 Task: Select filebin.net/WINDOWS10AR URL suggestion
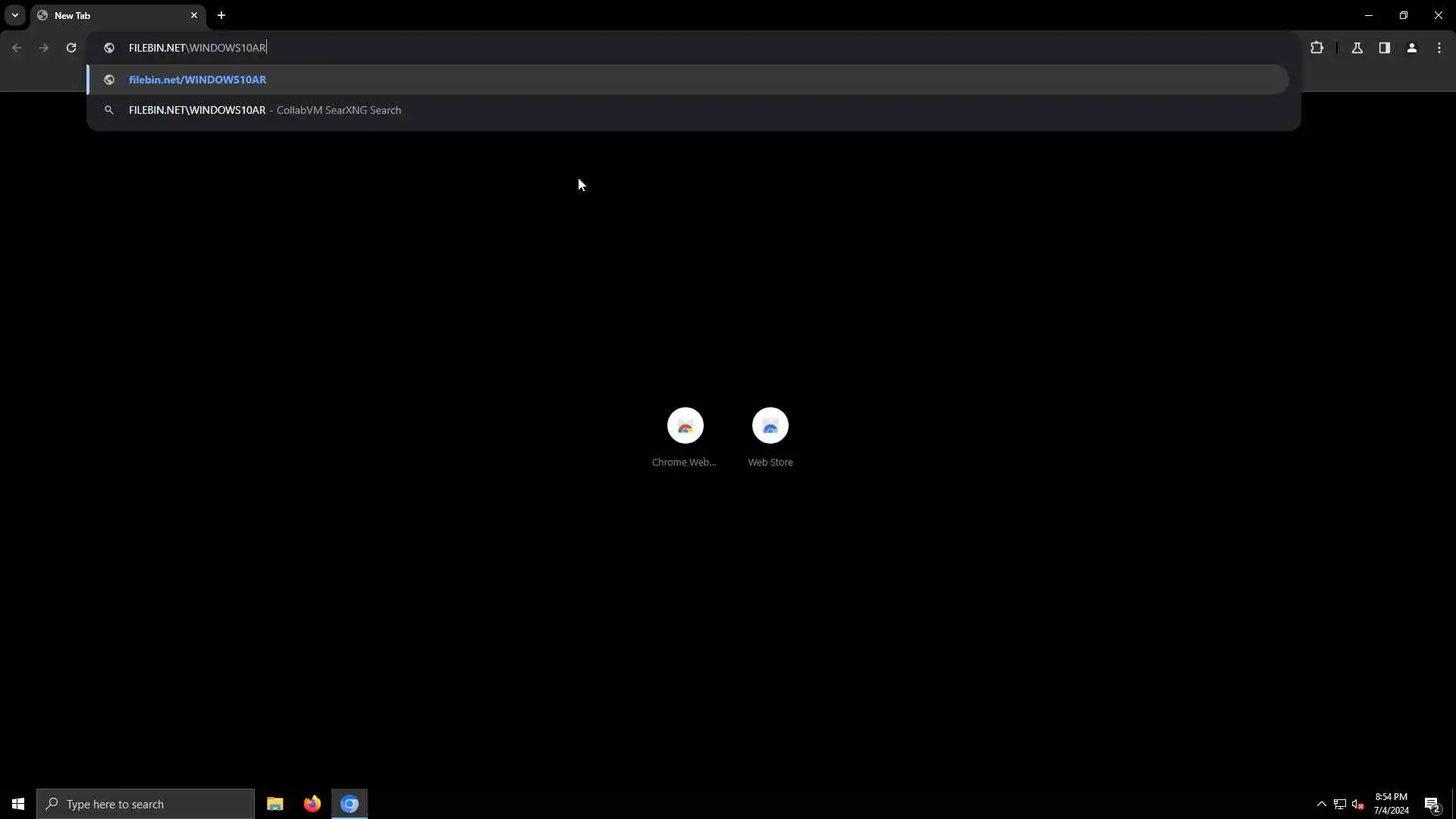coord(198,80)
